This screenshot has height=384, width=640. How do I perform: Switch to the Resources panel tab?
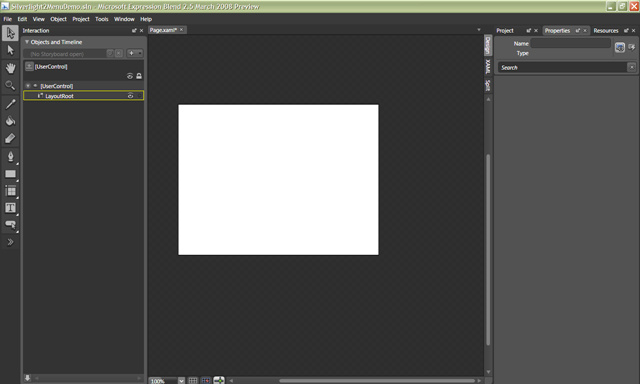(606, 31)
